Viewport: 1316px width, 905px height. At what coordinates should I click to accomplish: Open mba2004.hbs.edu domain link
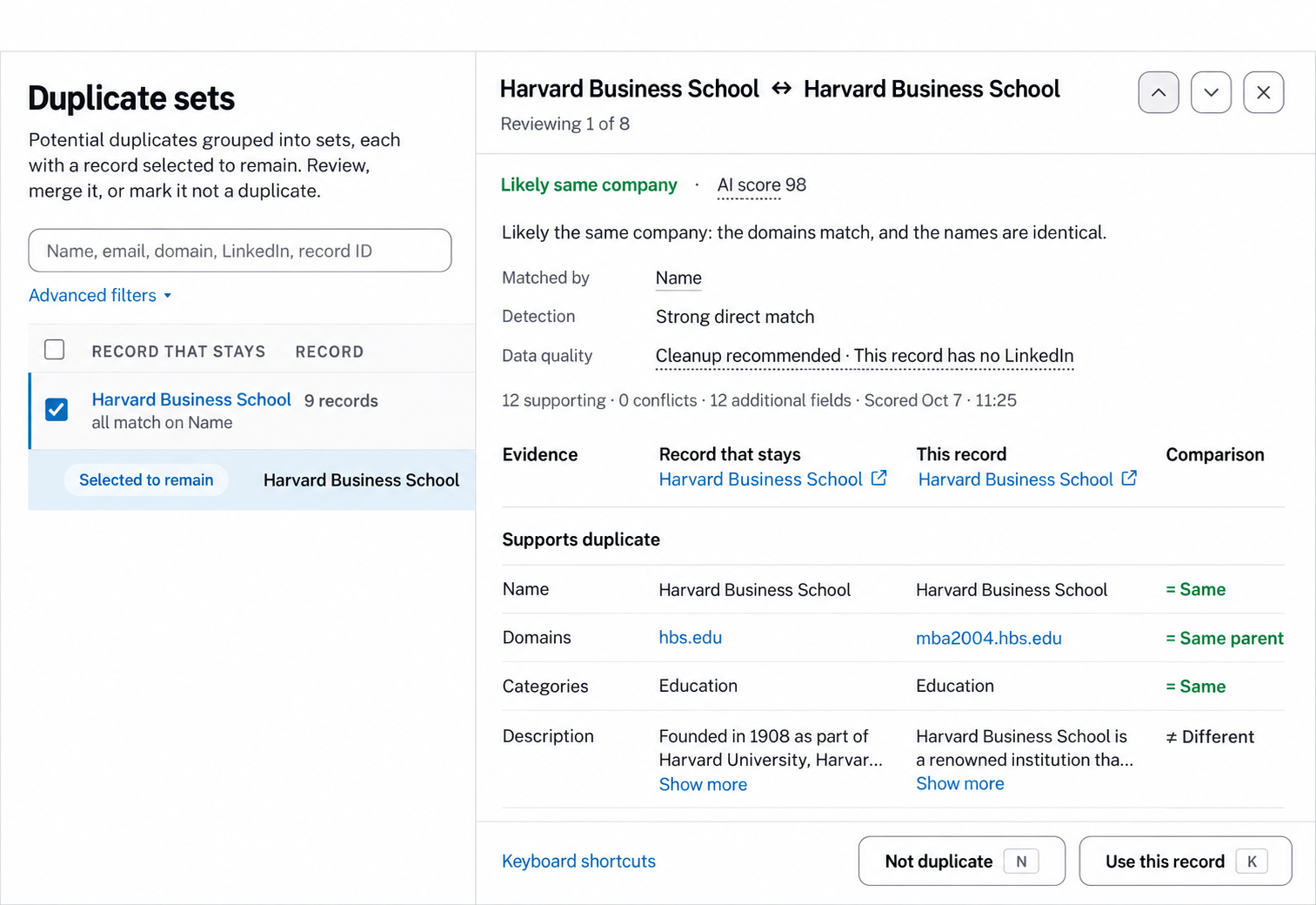coord(989,638)
